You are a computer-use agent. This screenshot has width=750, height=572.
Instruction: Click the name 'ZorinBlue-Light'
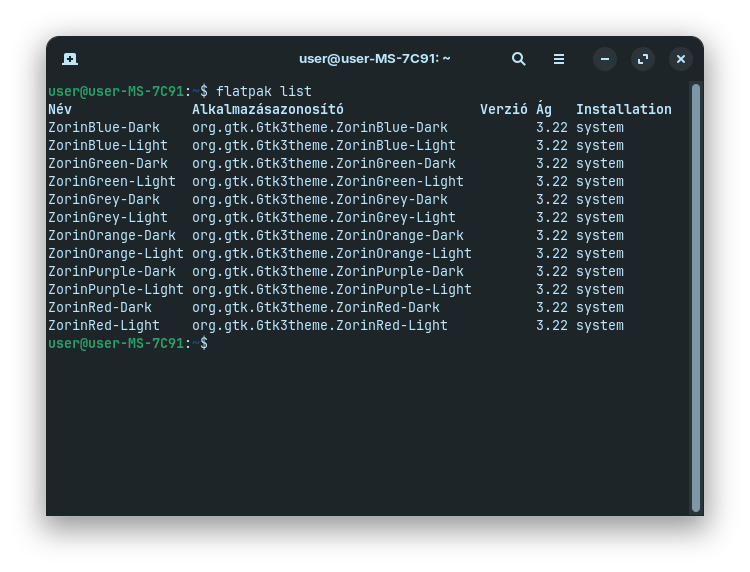(108, 145)
